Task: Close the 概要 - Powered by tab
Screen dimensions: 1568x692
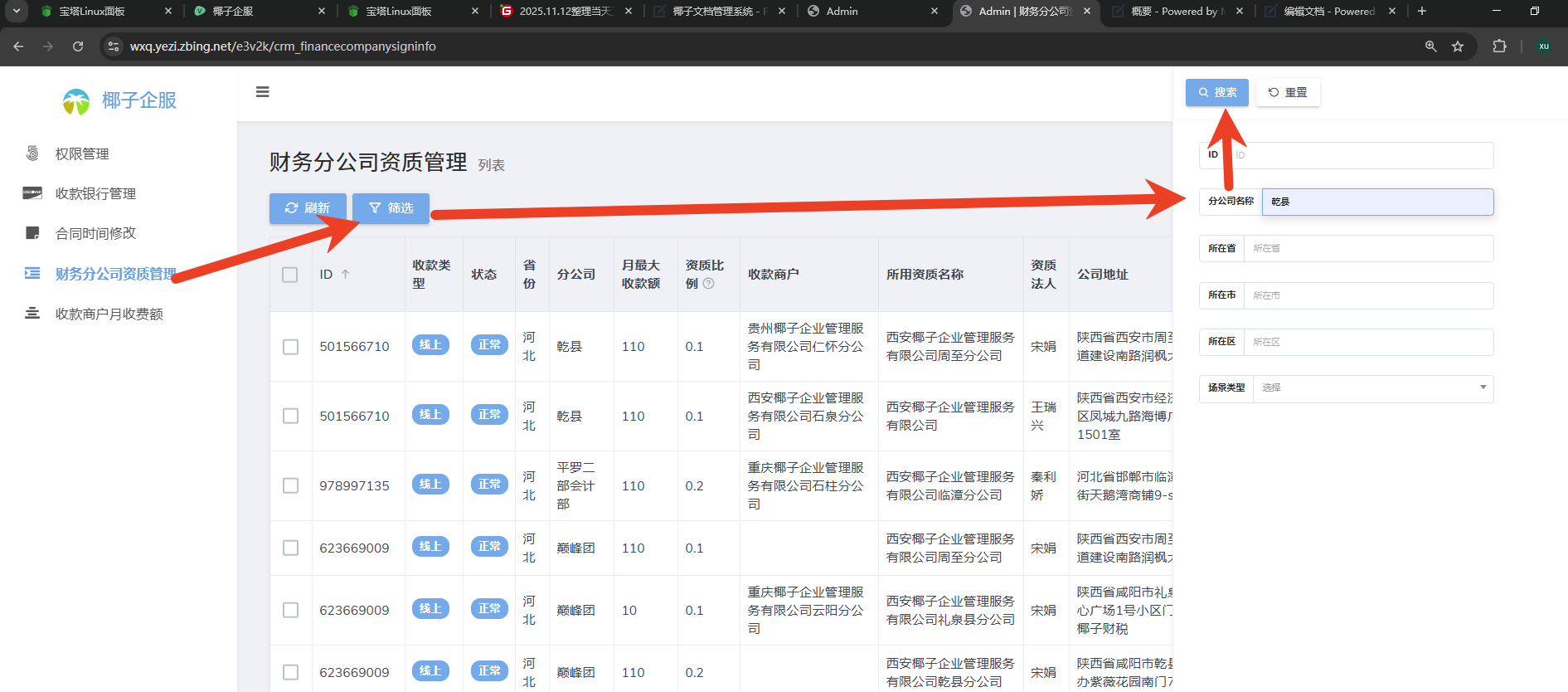Action: pos(1240,11)
